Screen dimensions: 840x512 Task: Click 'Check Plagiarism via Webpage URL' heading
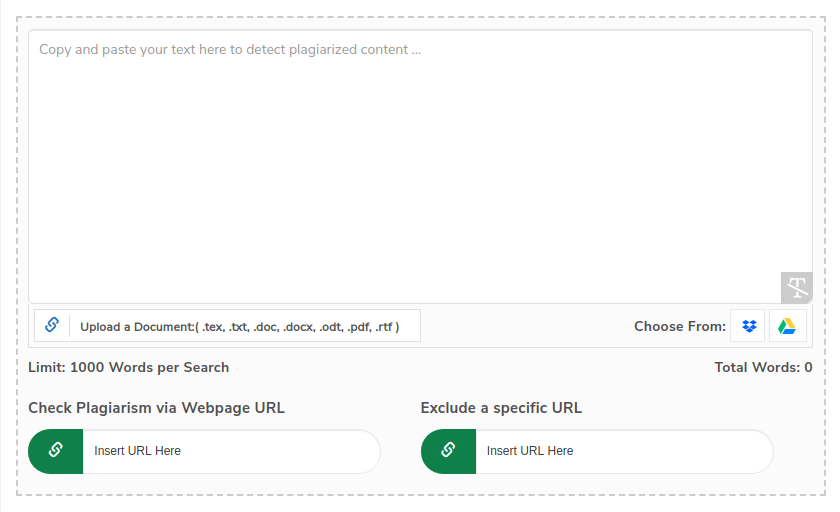156,408
